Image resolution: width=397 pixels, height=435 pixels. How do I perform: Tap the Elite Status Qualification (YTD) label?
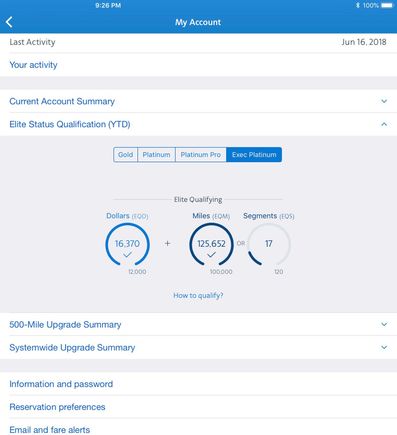[x=70, y=124]
